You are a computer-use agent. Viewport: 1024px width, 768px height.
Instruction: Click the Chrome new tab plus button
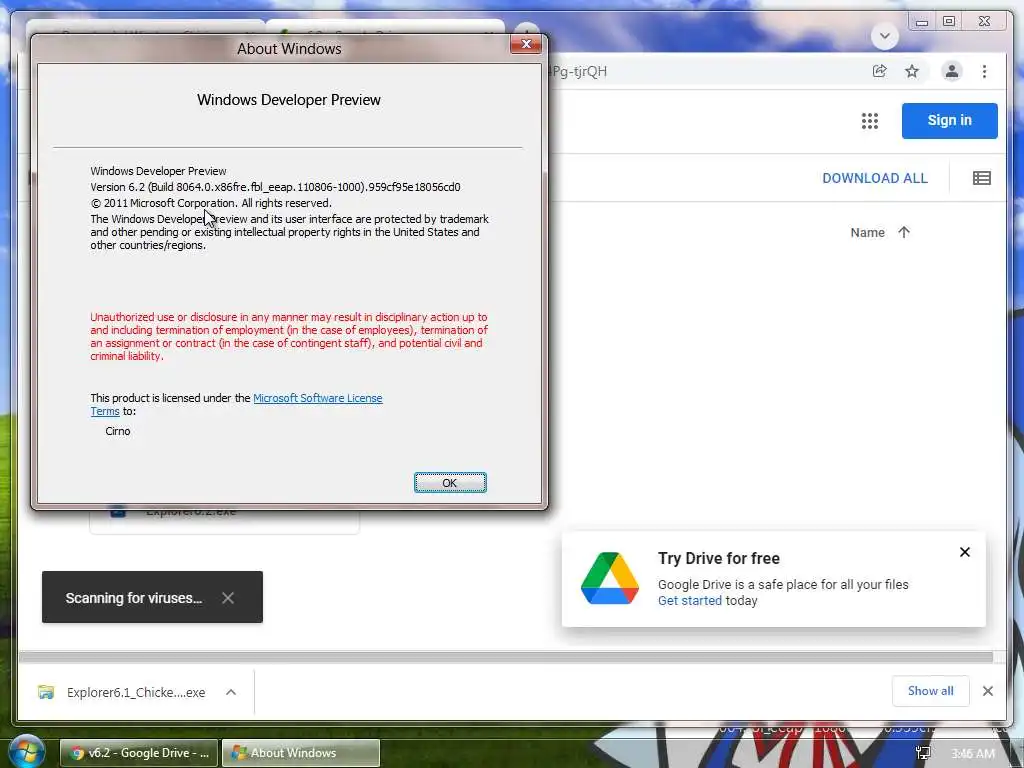coord(526,33)
